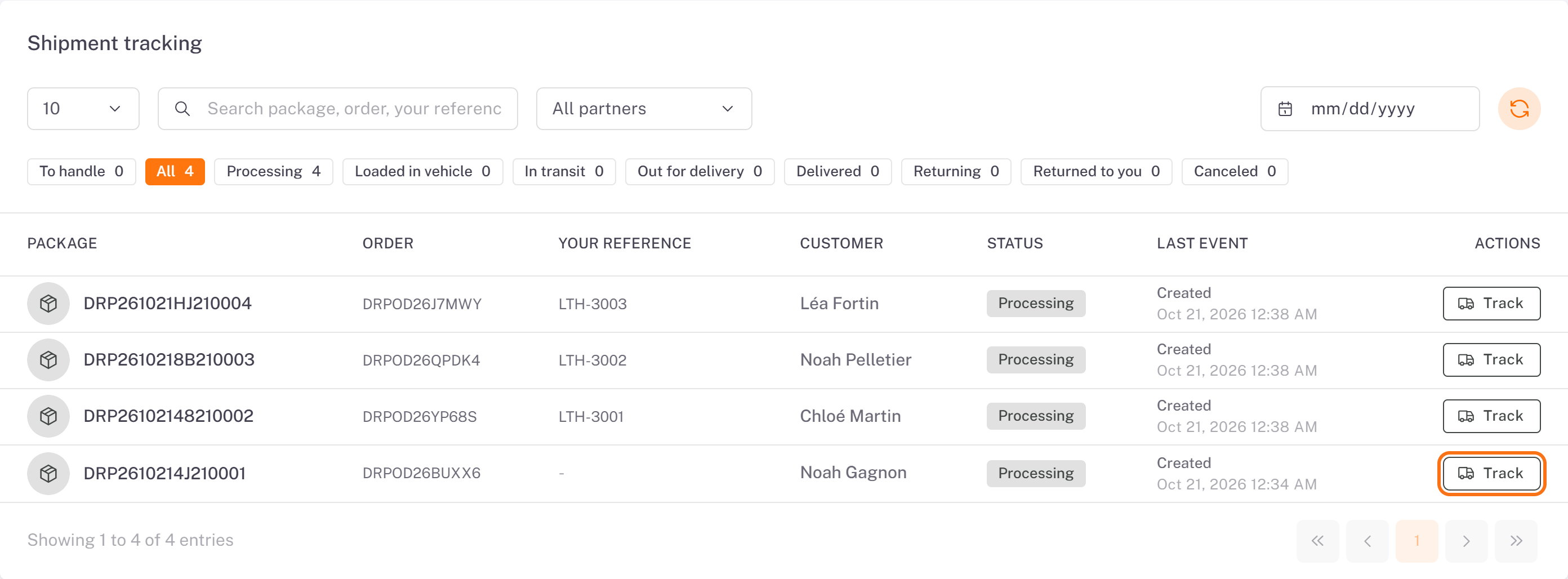
Task: Click the Shipment tracking heading
Action: (x=114, y=43)
